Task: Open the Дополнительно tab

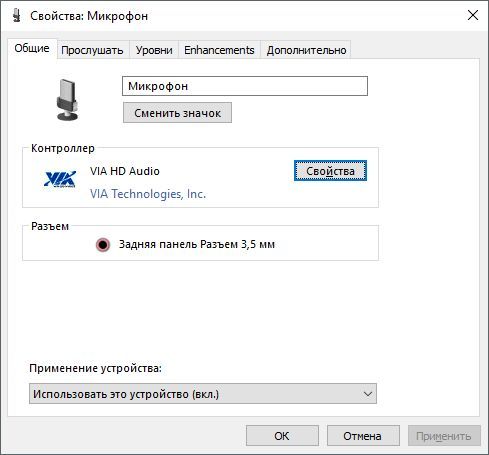Action: coord(306,50)
